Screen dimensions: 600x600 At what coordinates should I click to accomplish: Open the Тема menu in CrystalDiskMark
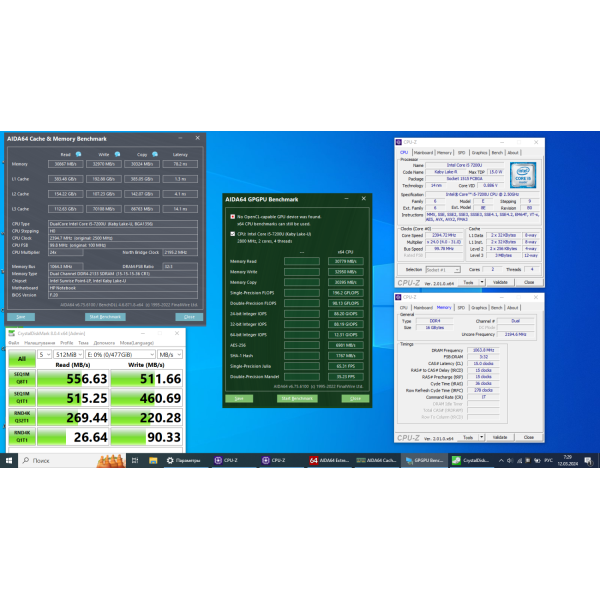[x=83, y=343]
